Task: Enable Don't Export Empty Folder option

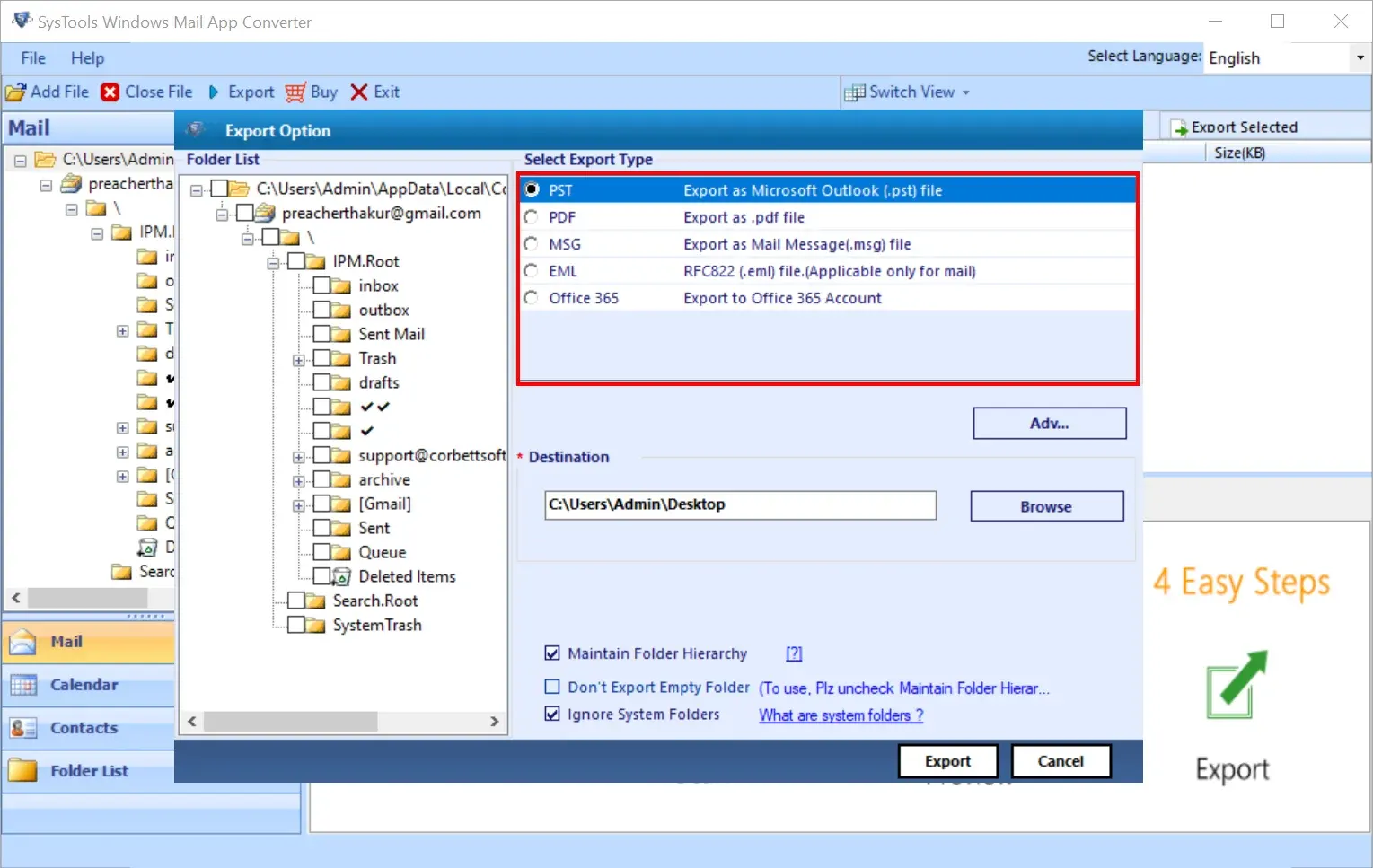Action: click(553, 686)
